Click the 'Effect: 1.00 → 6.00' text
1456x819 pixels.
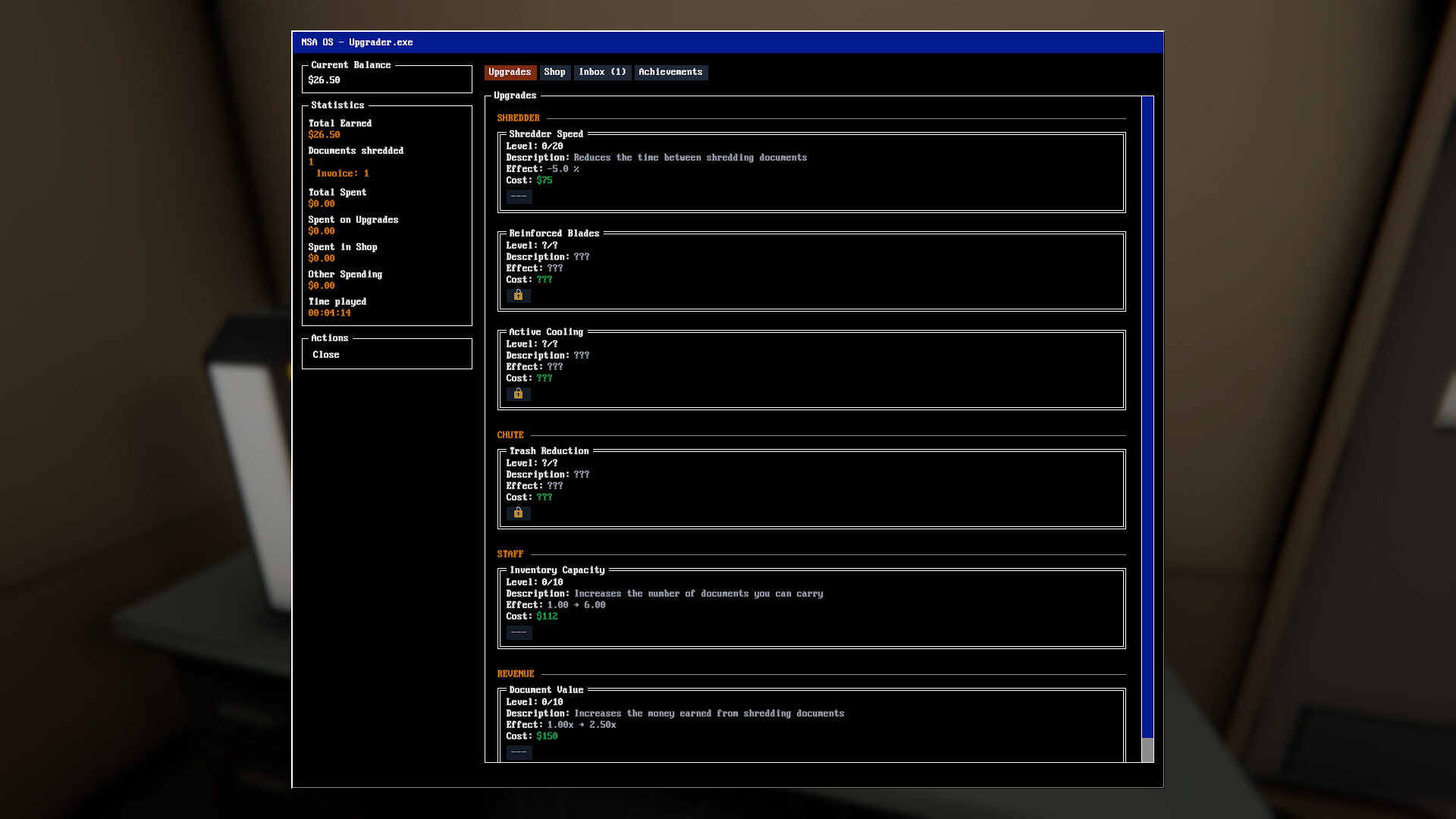(x=556, y=605)
